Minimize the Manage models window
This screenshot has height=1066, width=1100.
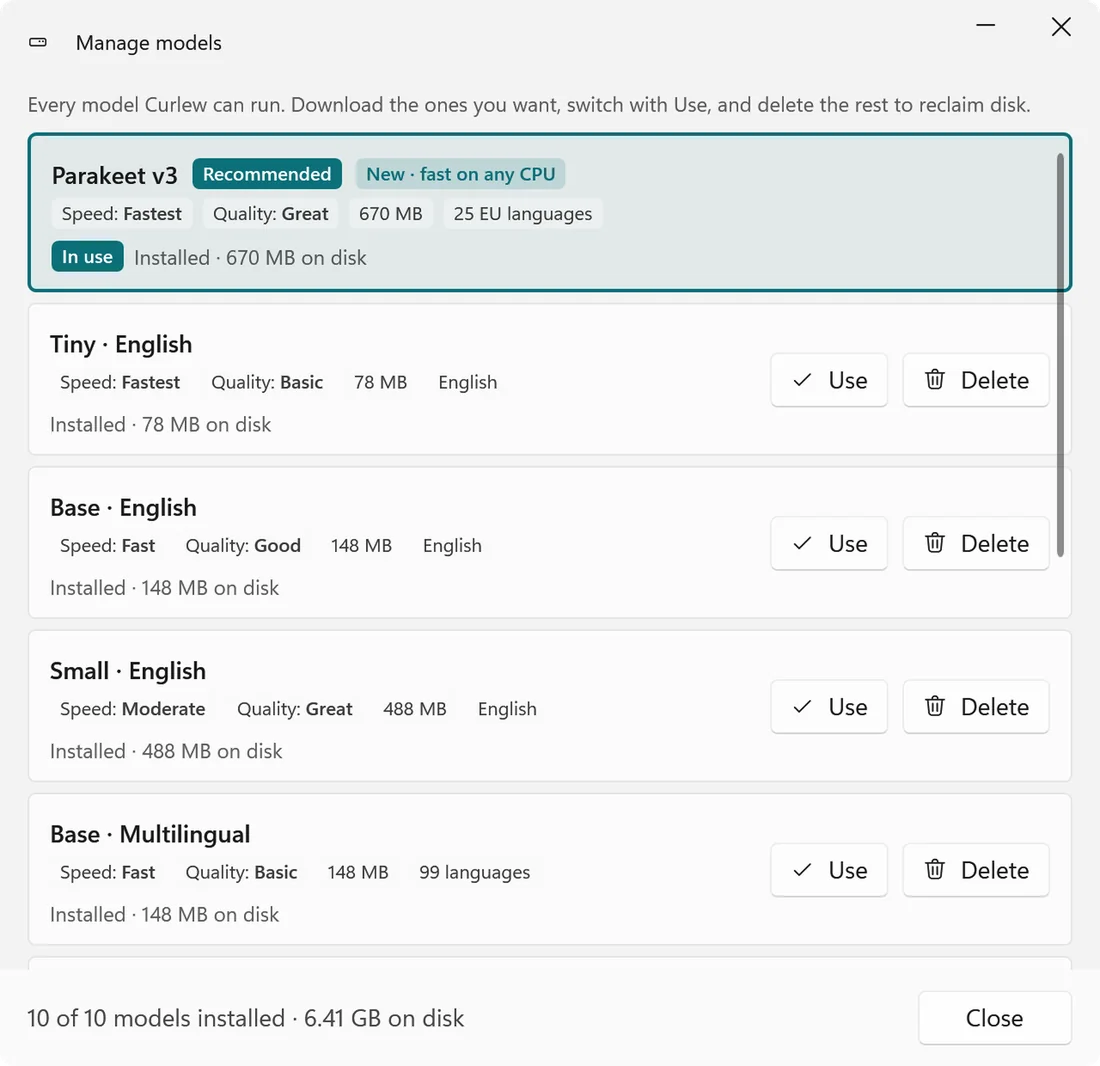(986, 26)
